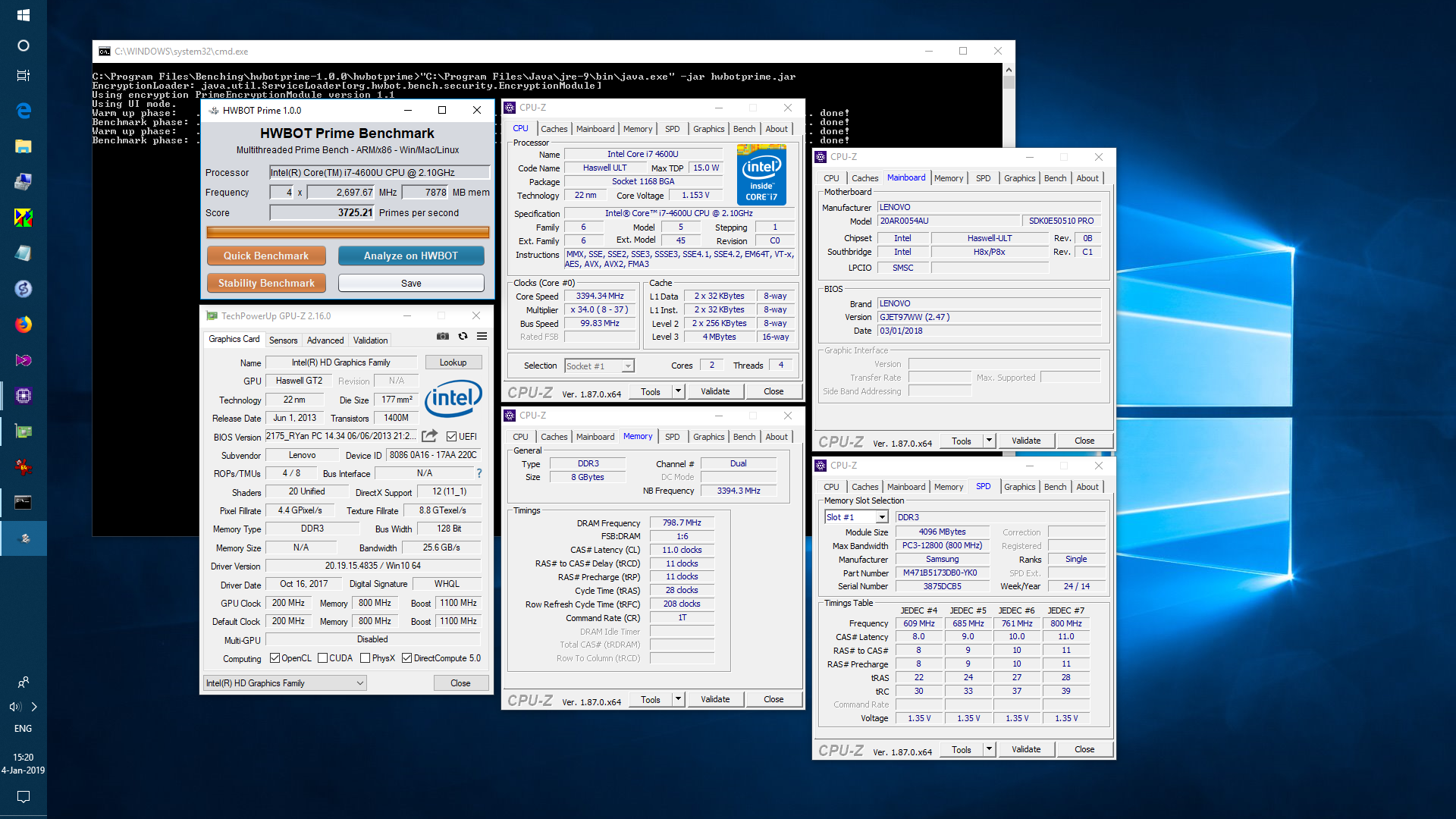Toggle PhysX checkbox in GPU-Z

365,658
